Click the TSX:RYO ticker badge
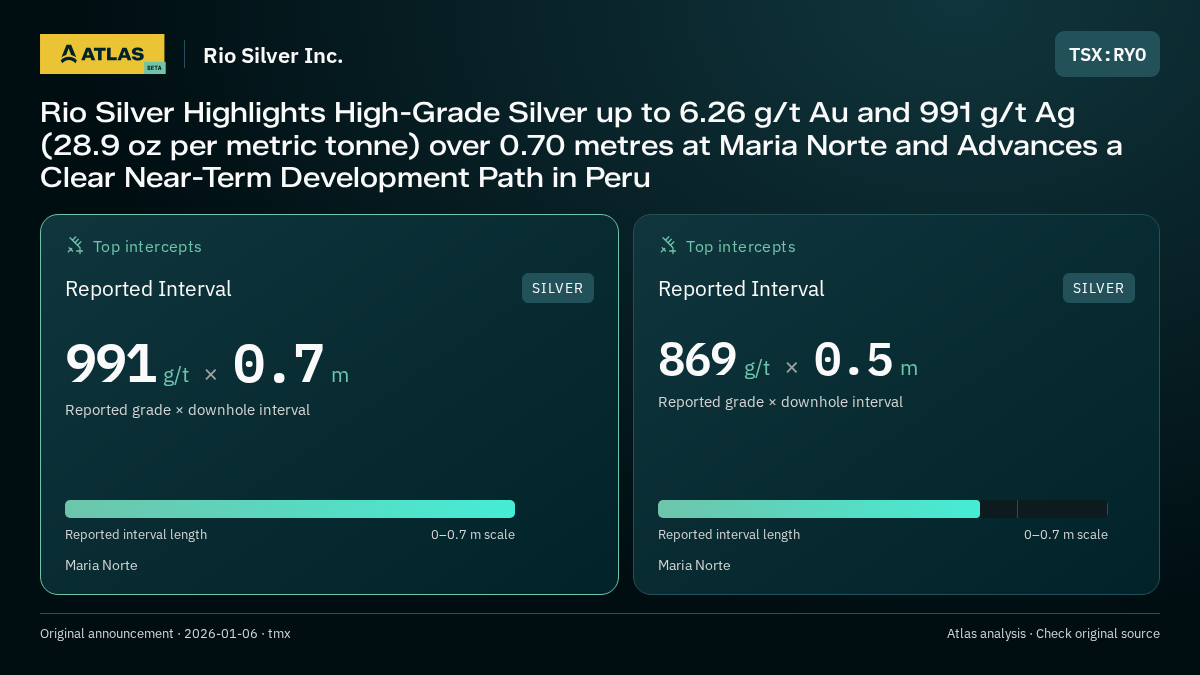Image resolution: width=1200 pixels, height=675 pixels. pos(1107,54)
